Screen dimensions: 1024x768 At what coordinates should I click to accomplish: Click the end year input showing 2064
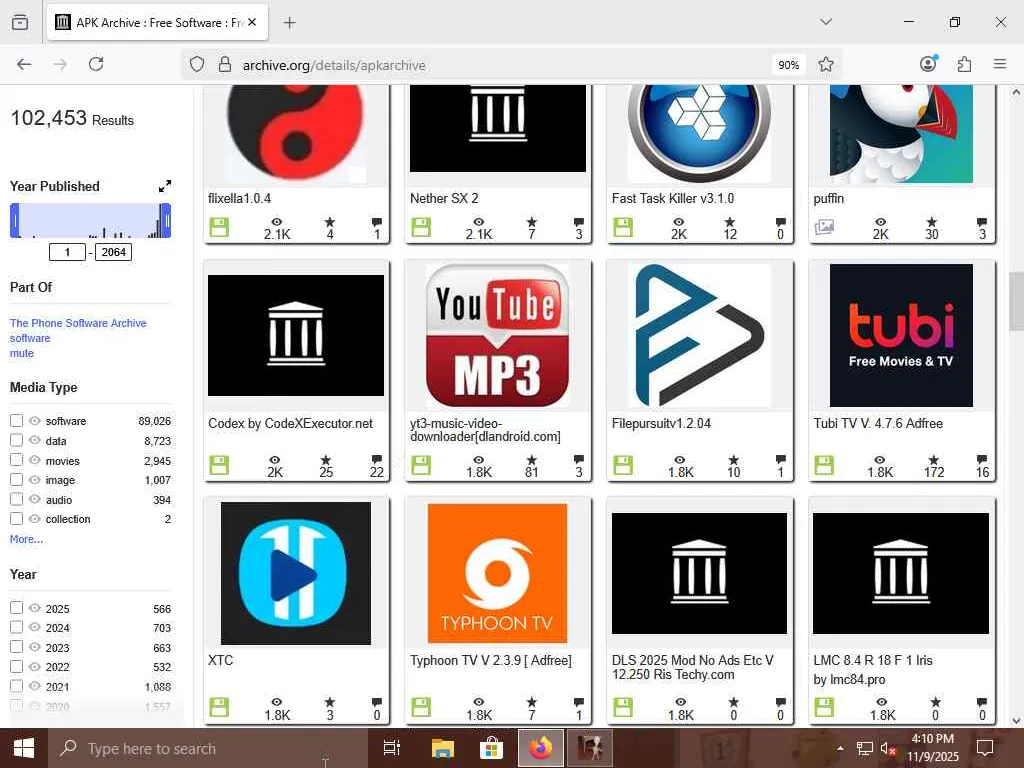(x=114, y=252)
